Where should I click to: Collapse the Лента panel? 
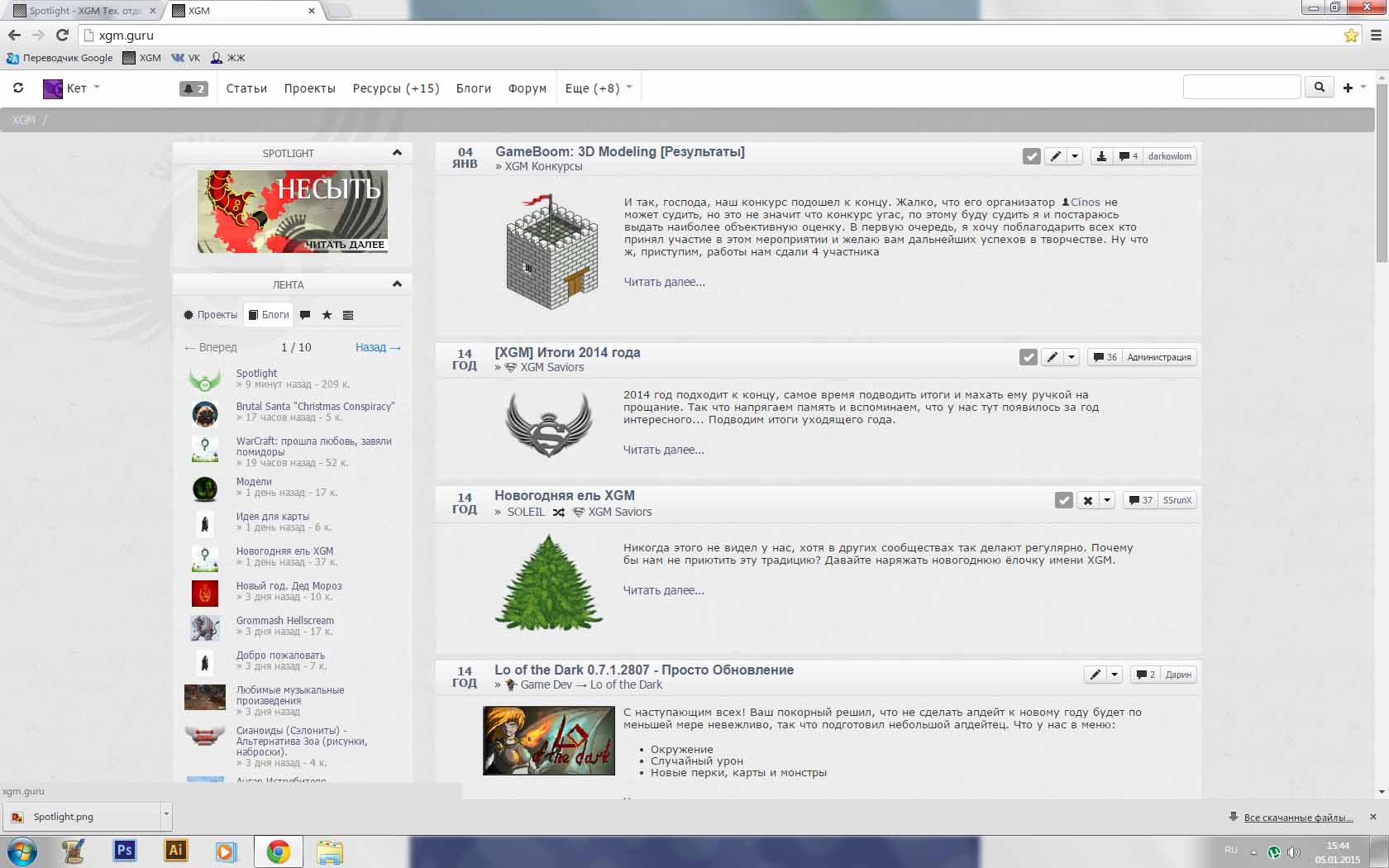tap(397, 284)
